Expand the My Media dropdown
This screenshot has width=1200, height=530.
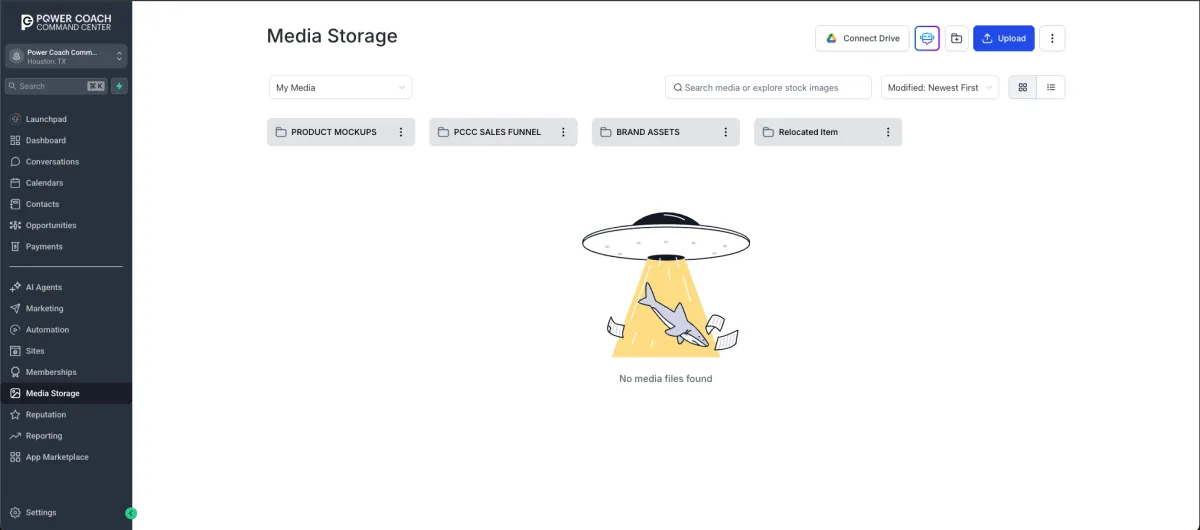click(x=340, y=87)
